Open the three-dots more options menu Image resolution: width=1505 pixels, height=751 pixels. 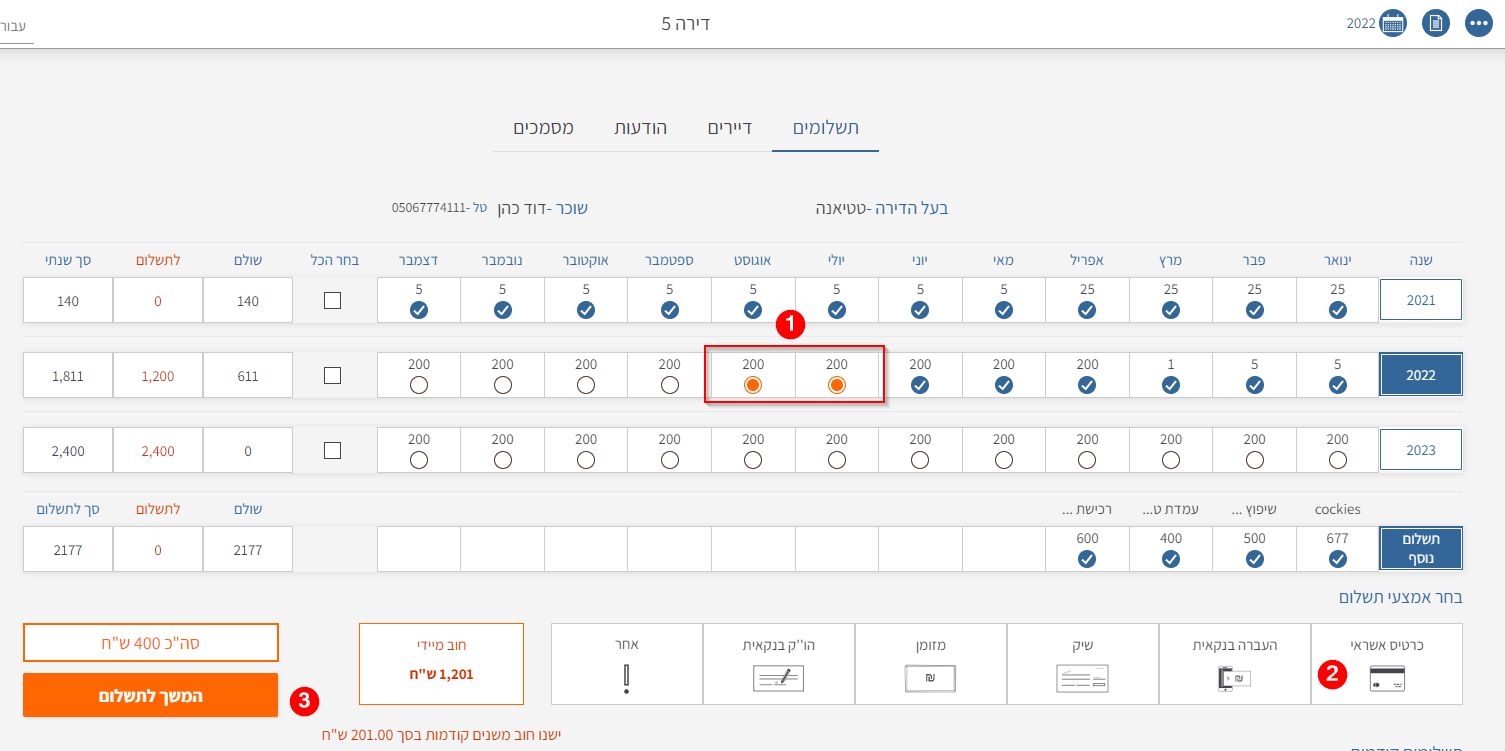1480,23
